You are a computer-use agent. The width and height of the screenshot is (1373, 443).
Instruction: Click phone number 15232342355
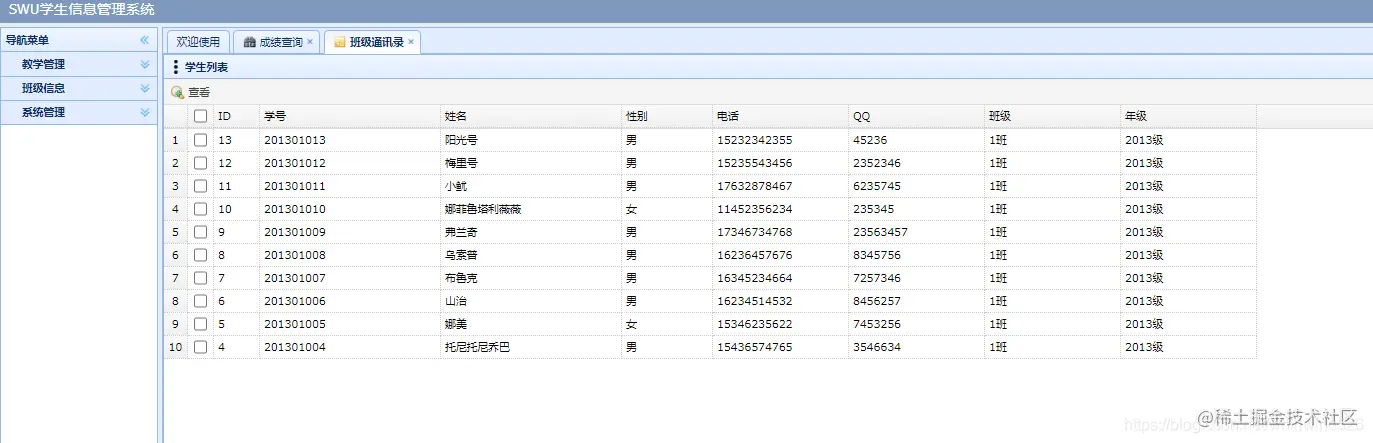[x=754, y=140]
